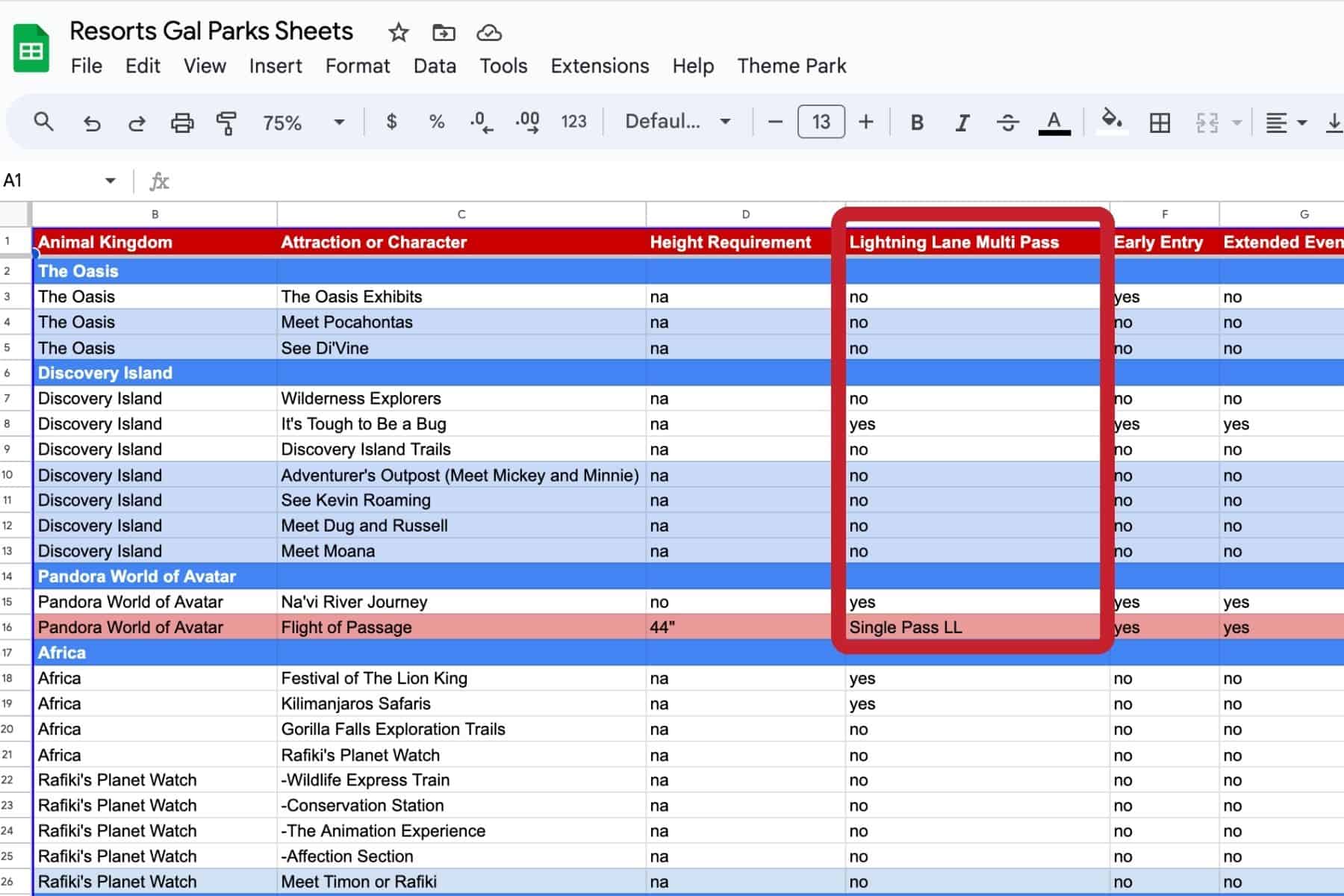Redo the last action
This screenshot has width=1344, height=896.
(x=137, y=122)
